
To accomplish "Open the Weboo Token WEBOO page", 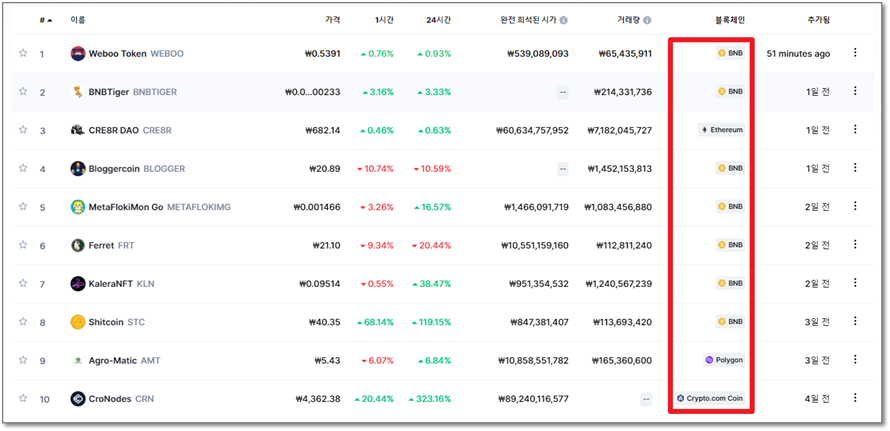I will [136, 53].
